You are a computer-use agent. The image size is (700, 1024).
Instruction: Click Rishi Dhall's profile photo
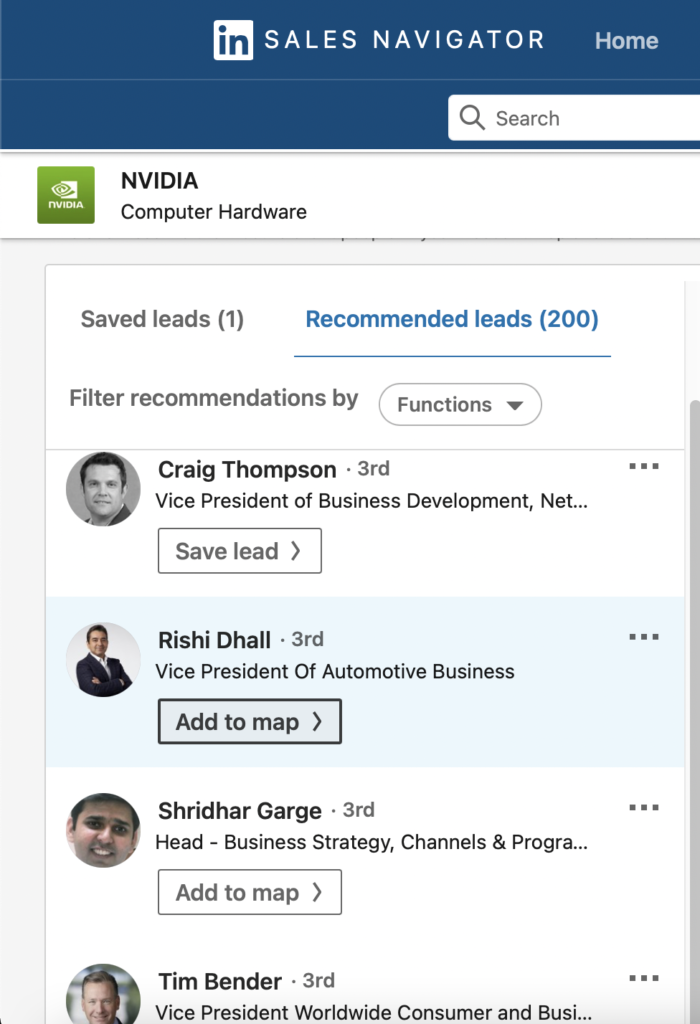pos(103,660)
